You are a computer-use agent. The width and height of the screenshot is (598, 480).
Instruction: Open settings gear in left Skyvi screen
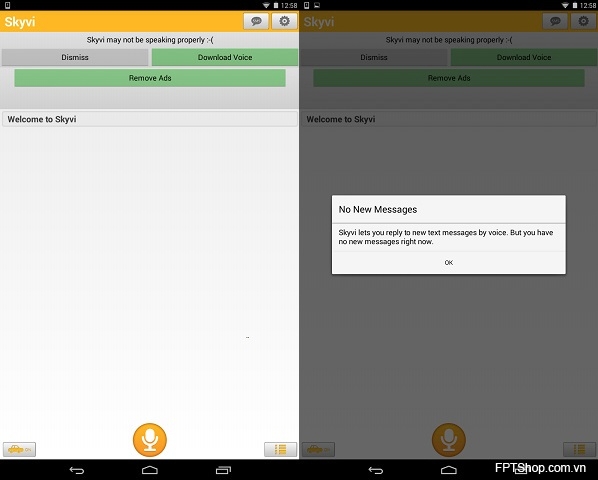pyautogui.click(x=284, y=21)
